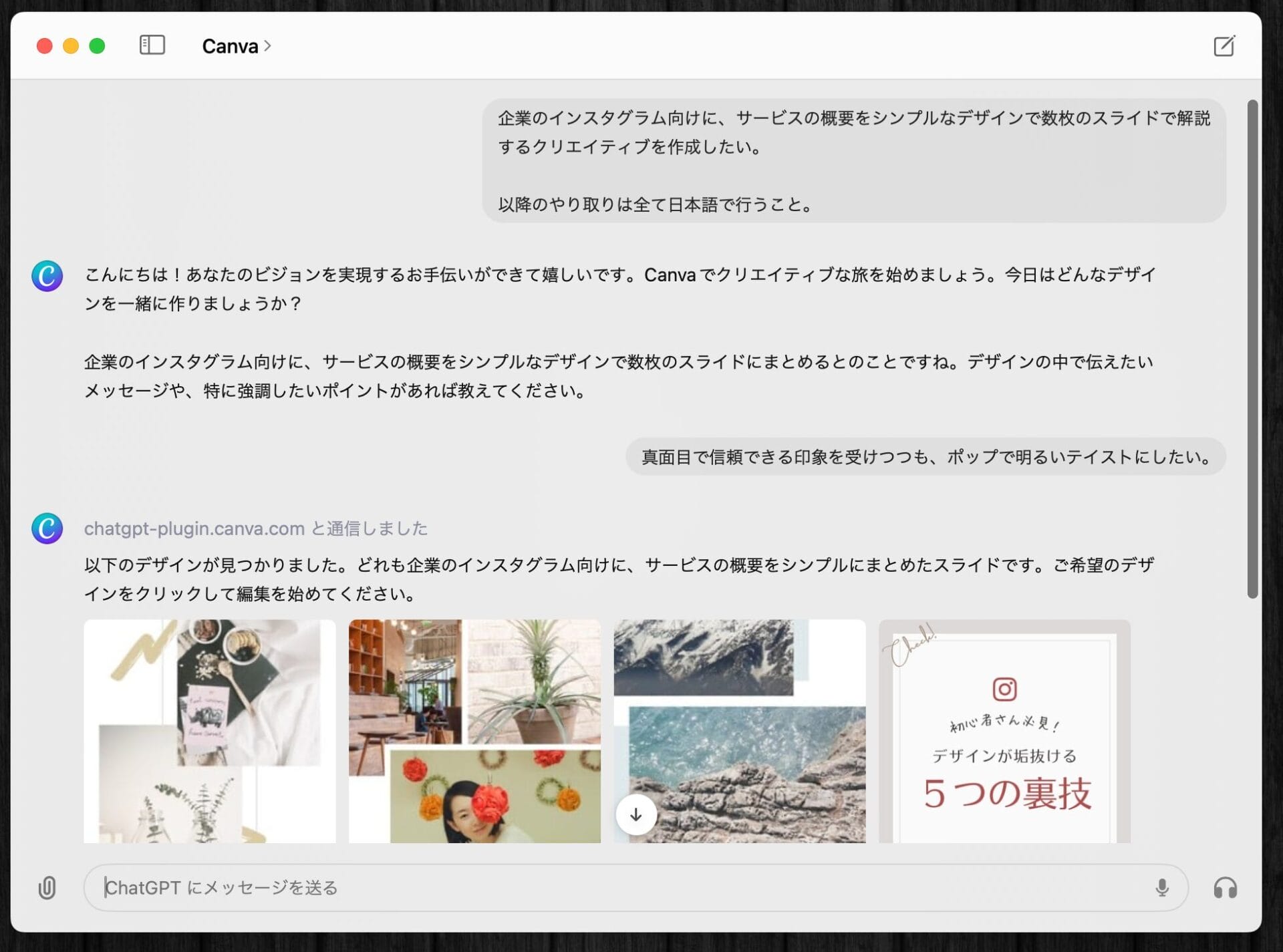Start a new chat with compose icon
Viewport: 1283px width, 952px height.
1224,46
